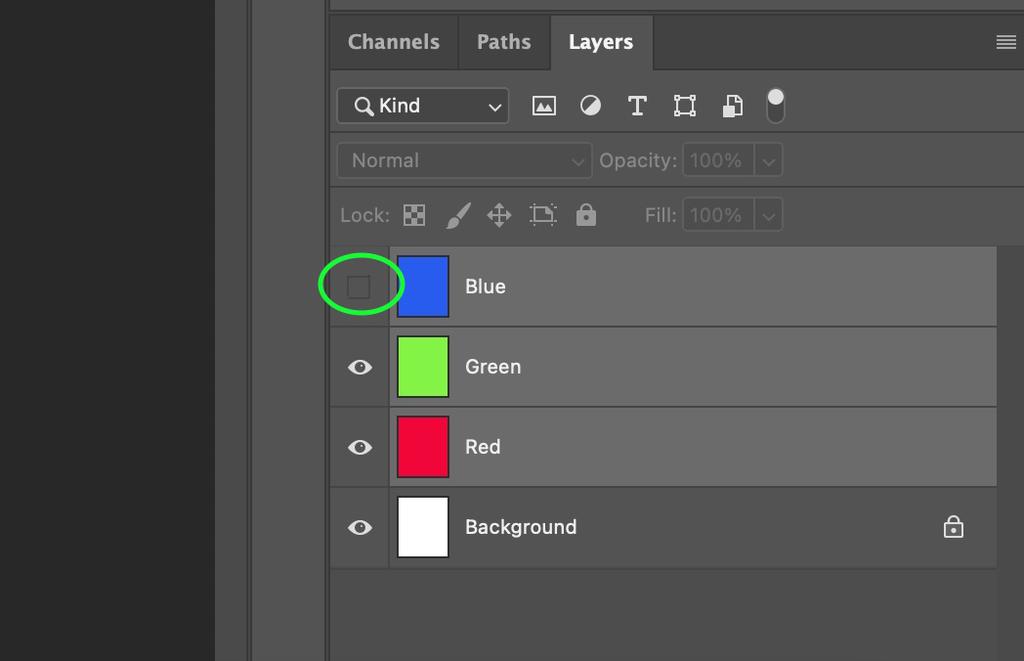1024x661 pixels.
Task: Filter layers by pixel layer icon
Action: pos(544,106)
